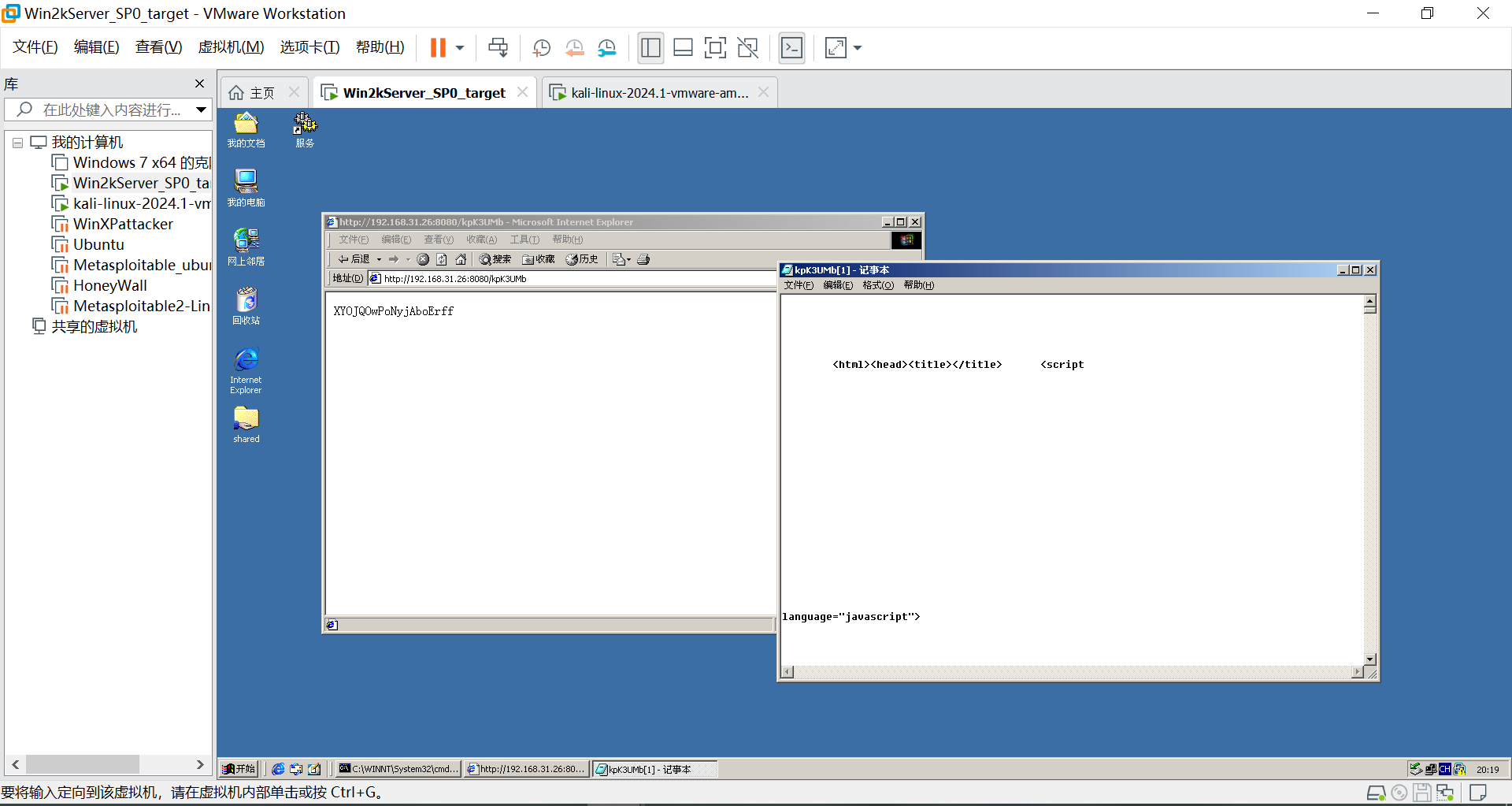The height and width of the screenshot is (806, 1512).
Task: Open the IE forward history dropdown arrow
Action: [408, 259]
